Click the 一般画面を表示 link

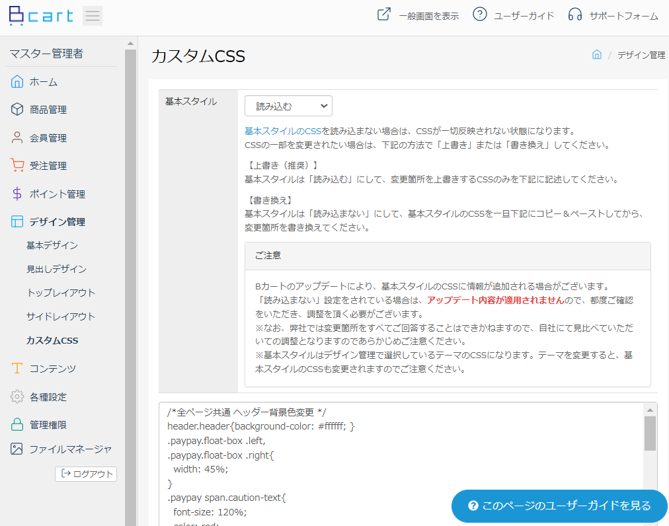point(428,16)
